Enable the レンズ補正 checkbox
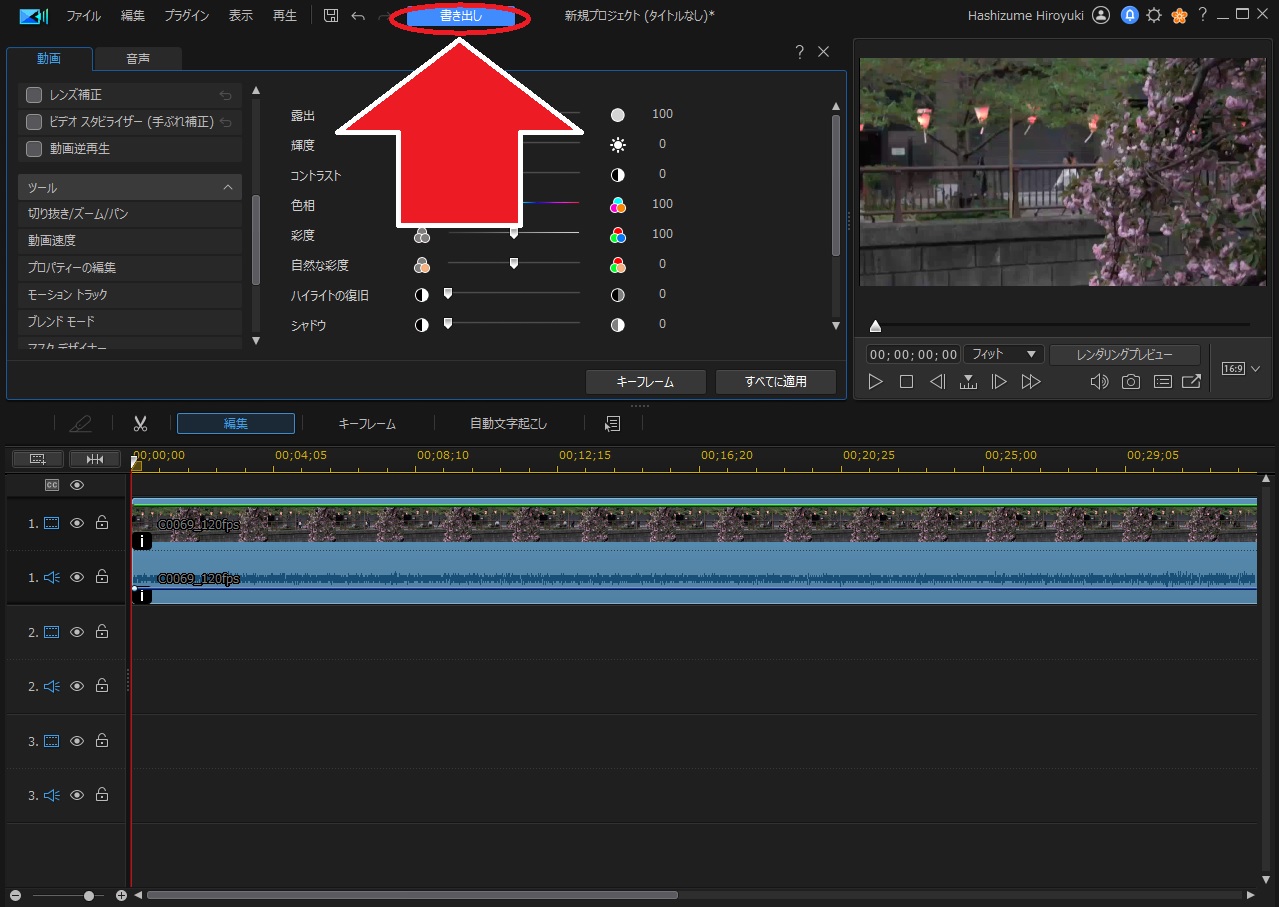1279x907 pixels. point(34,95)
